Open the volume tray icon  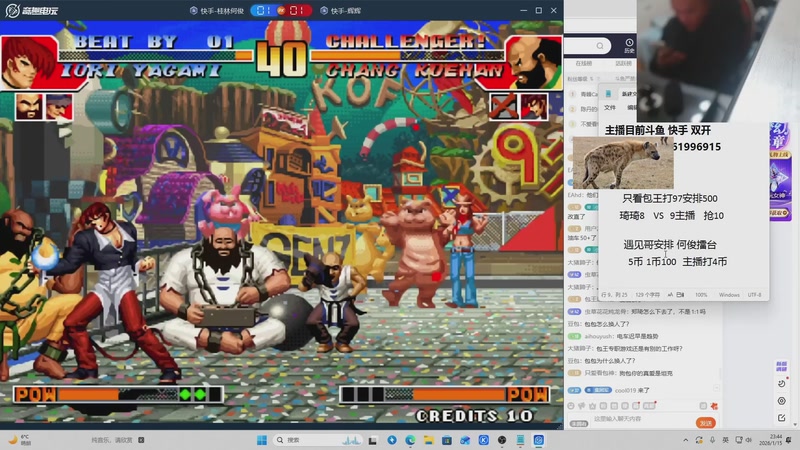tap(748, 440)
